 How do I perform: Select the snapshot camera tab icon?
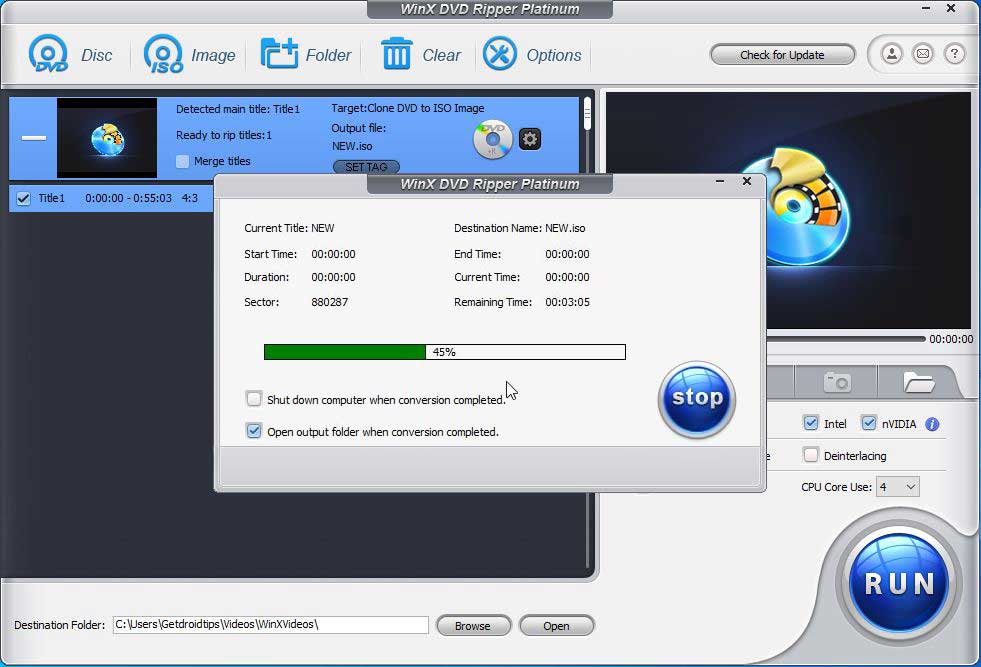coord(837,382)
